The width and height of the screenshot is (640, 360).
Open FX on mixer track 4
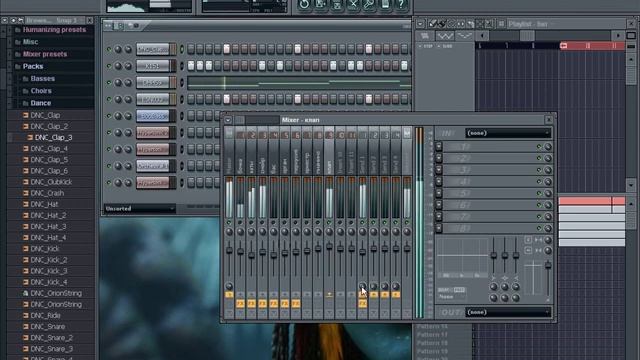coord(273,303)
